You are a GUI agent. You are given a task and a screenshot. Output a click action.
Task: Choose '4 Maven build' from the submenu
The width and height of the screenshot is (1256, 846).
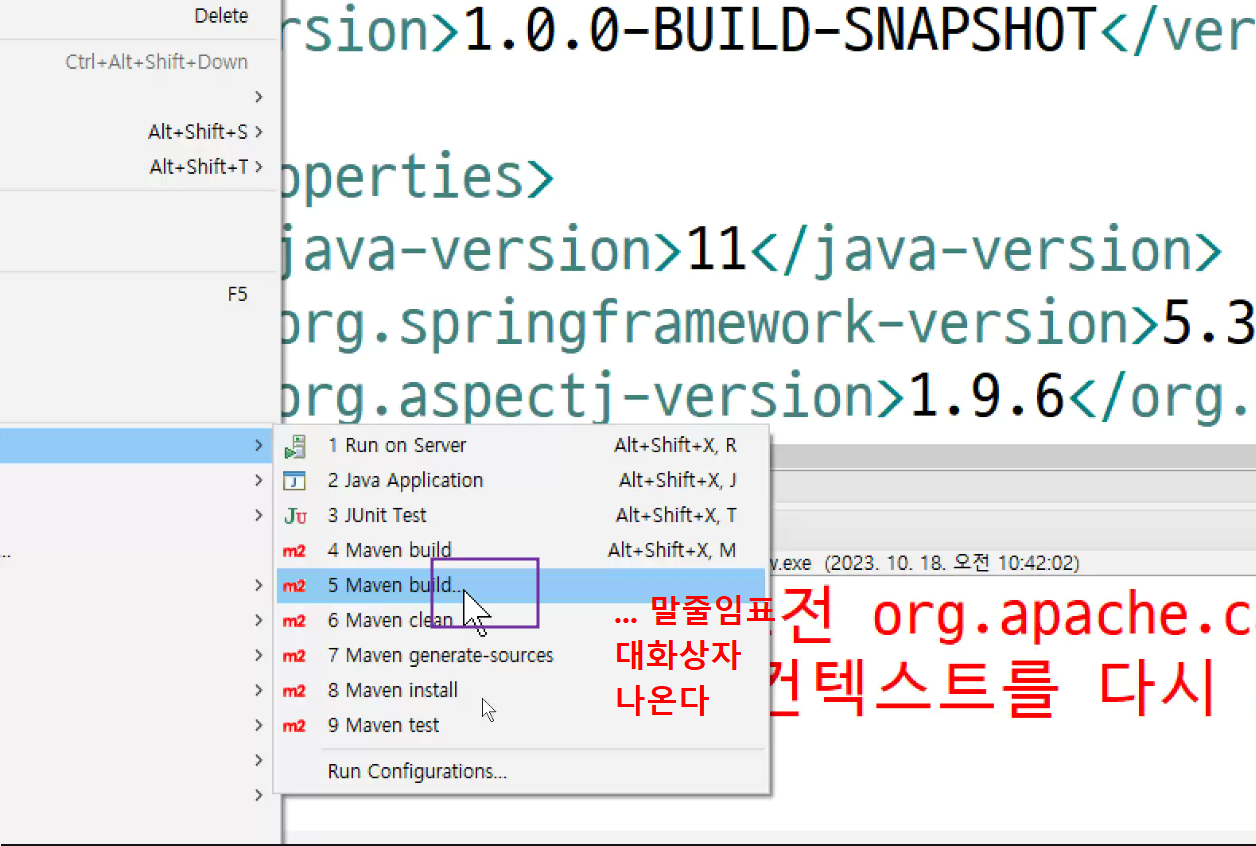[x=521, y=550]
